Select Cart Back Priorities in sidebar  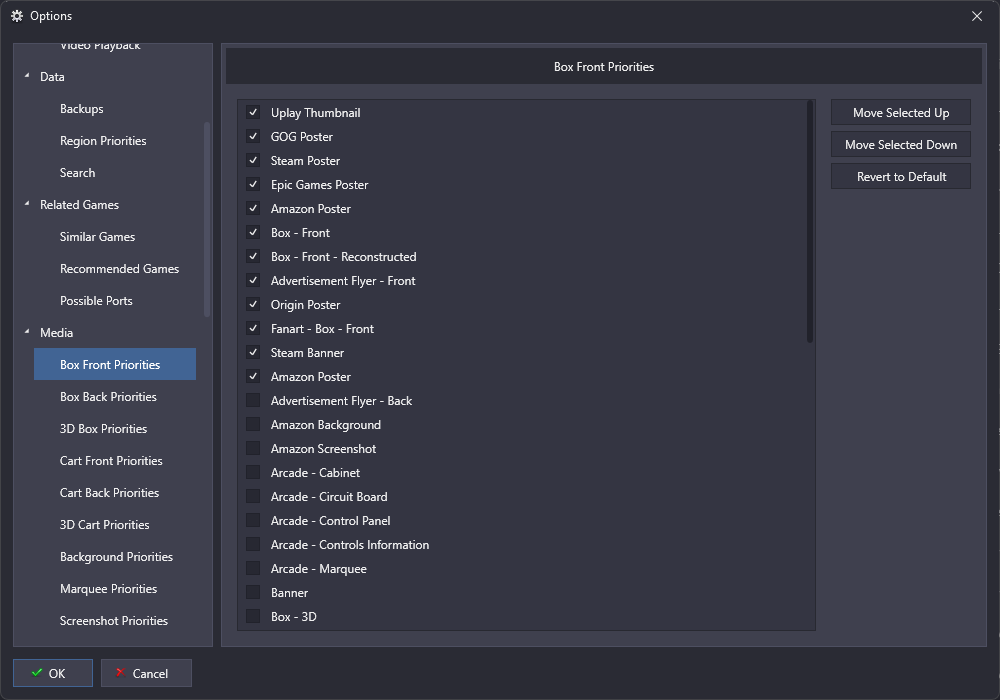click(109, 492)
